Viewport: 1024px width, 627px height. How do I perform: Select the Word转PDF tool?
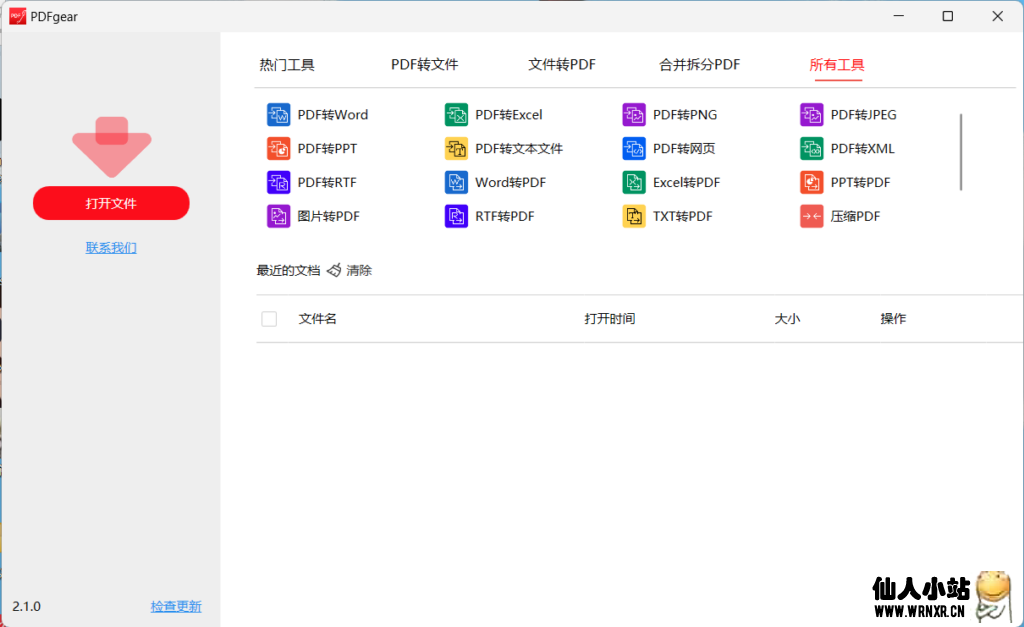point(504,182)
